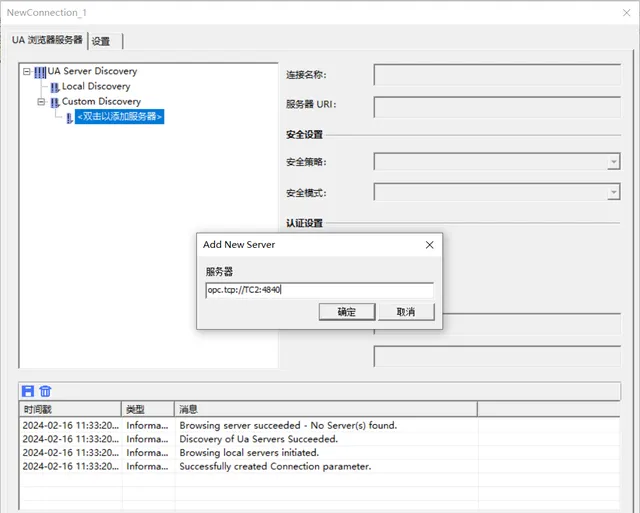Click the 安全设置 section label

point(304,135)
